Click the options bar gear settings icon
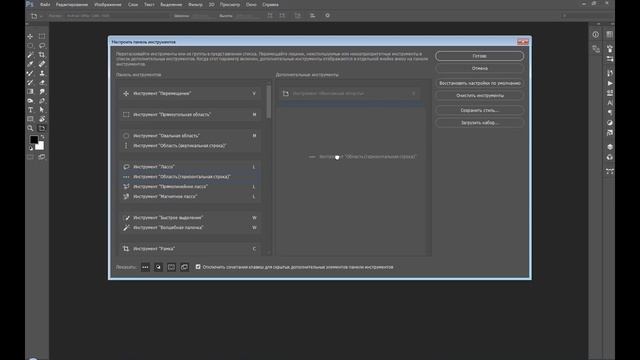The image size is (640, 360). point(327,16)
